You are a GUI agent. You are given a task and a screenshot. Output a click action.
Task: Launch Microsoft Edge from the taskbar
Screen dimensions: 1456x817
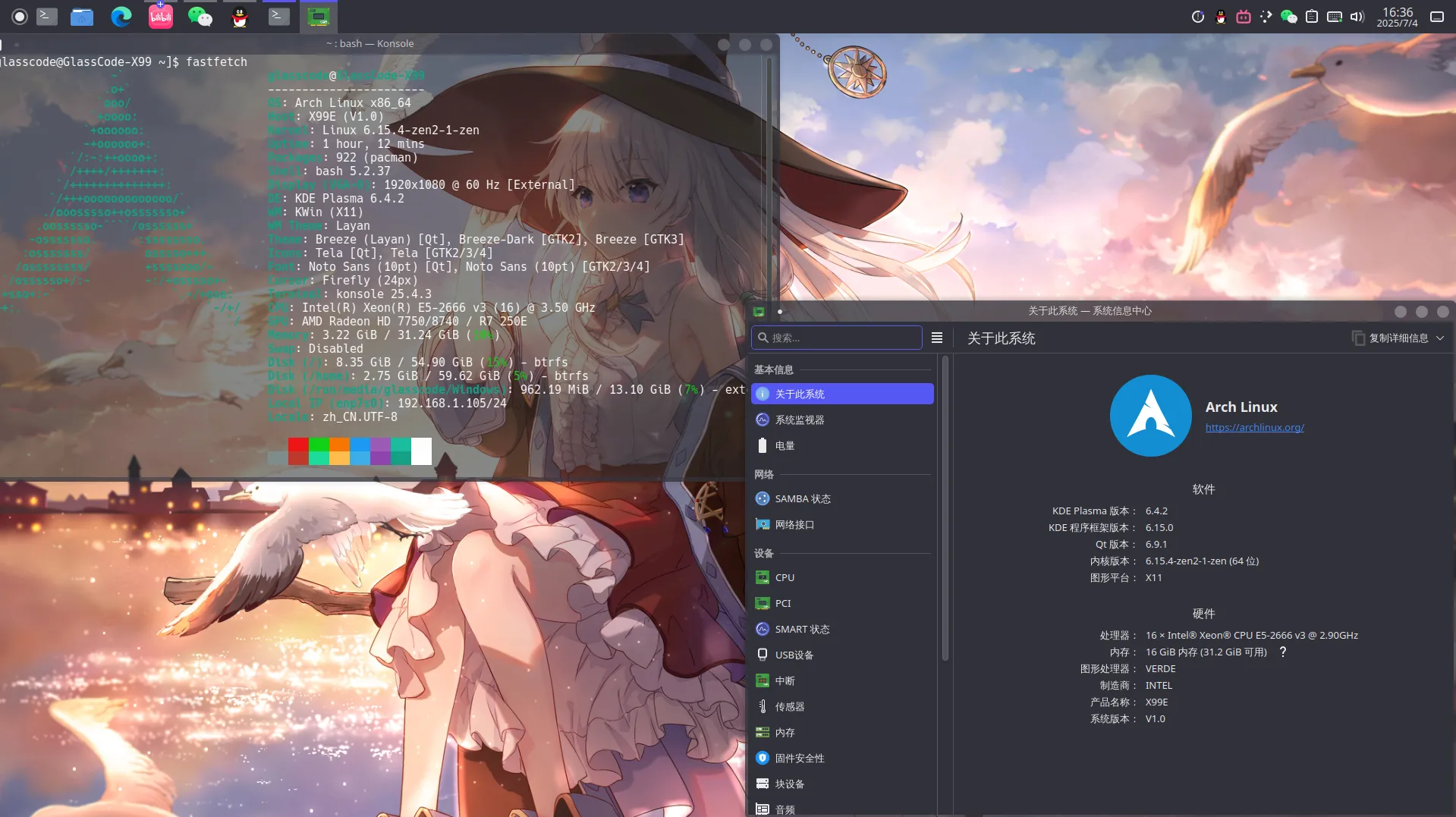click(121, 16)
